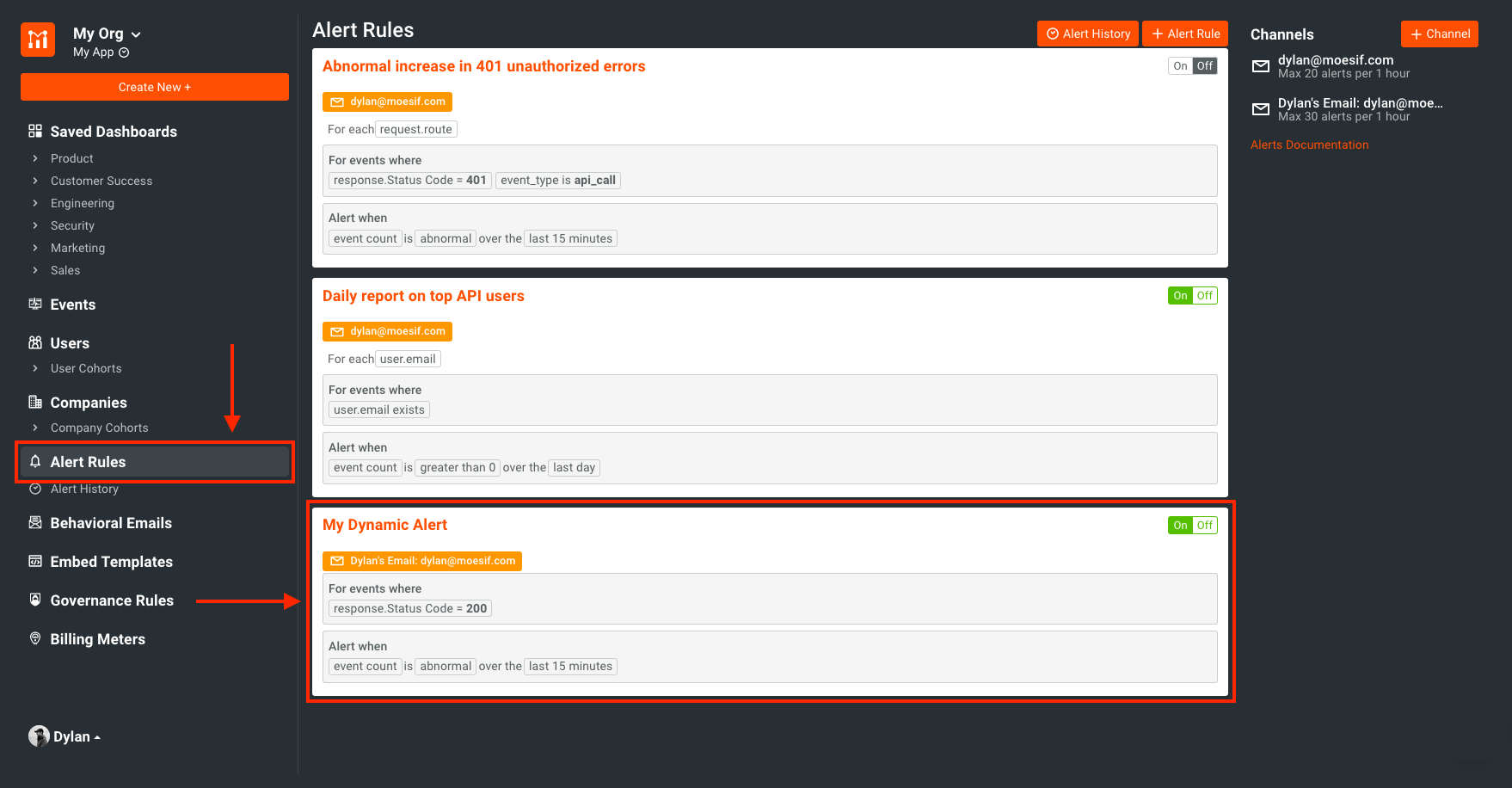
Task: Click the Moesif logo icon
Action: click(x=37, y=40)
